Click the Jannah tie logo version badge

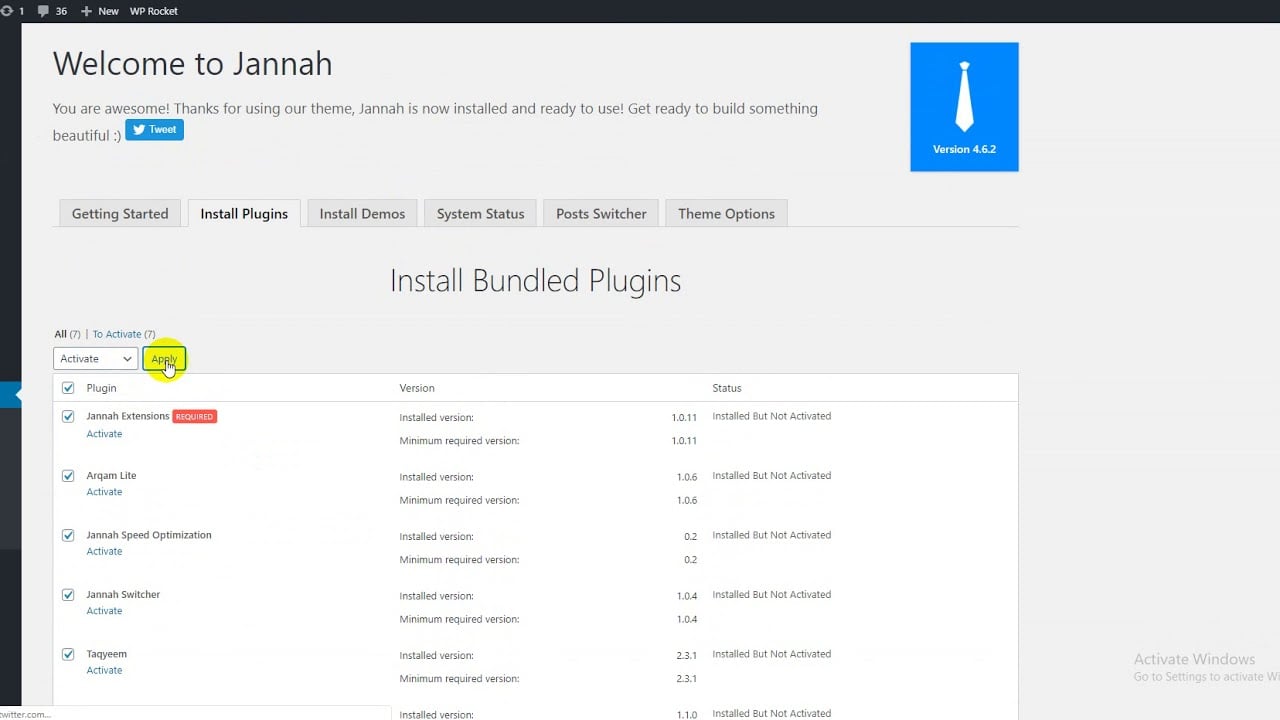pyautogui.click(x=964, y=107)
